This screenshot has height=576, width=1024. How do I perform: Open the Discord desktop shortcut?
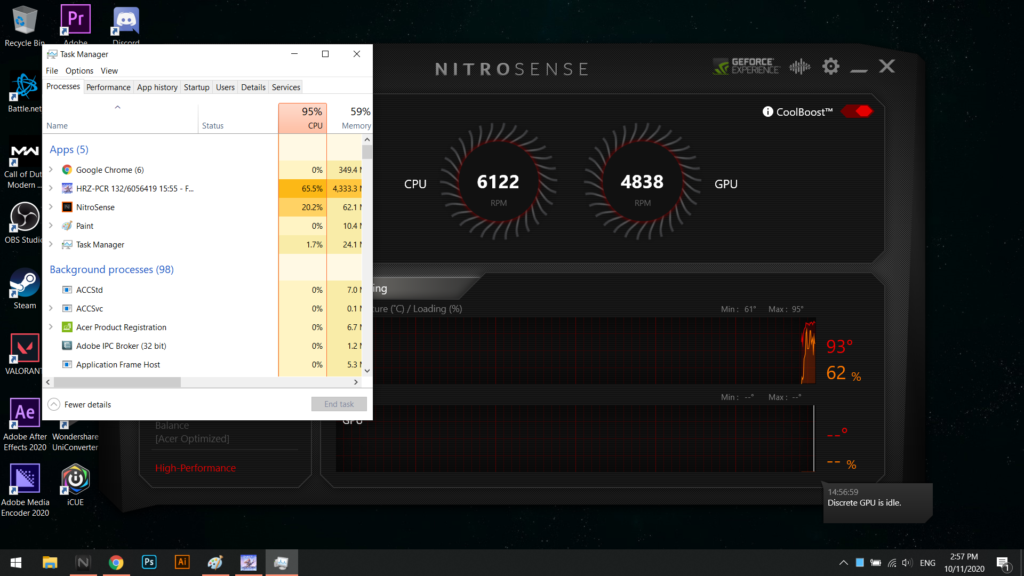pyautogui.click(x=125, y=25)
